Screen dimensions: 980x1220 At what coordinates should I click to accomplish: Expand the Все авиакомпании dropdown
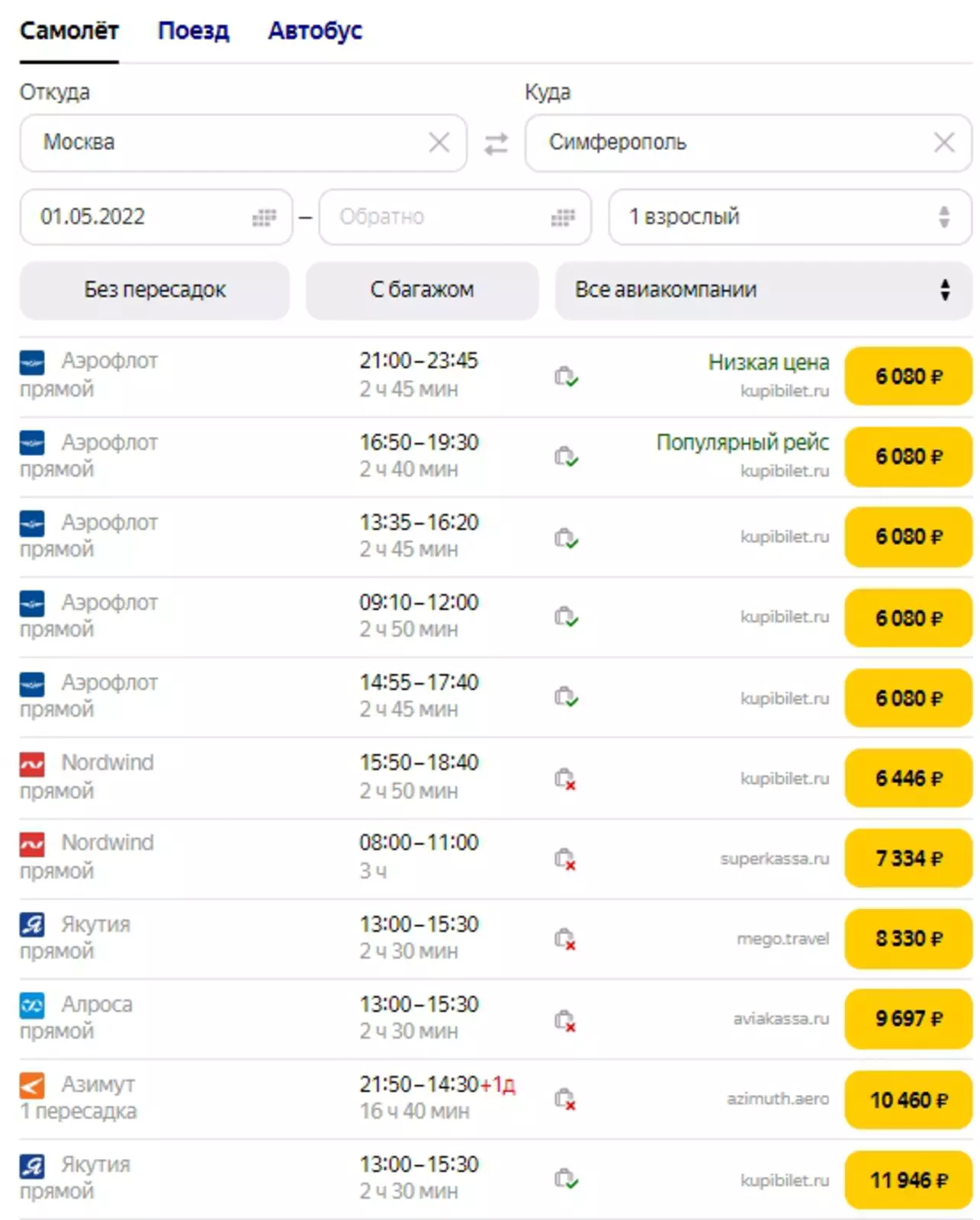763,291
